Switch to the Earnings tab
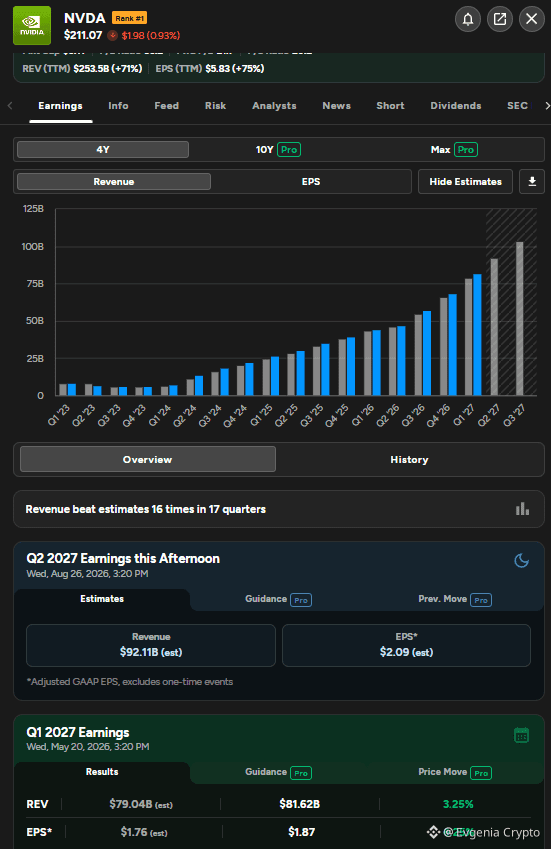Viewport: 551px width, 849px height. pos(61,106)
